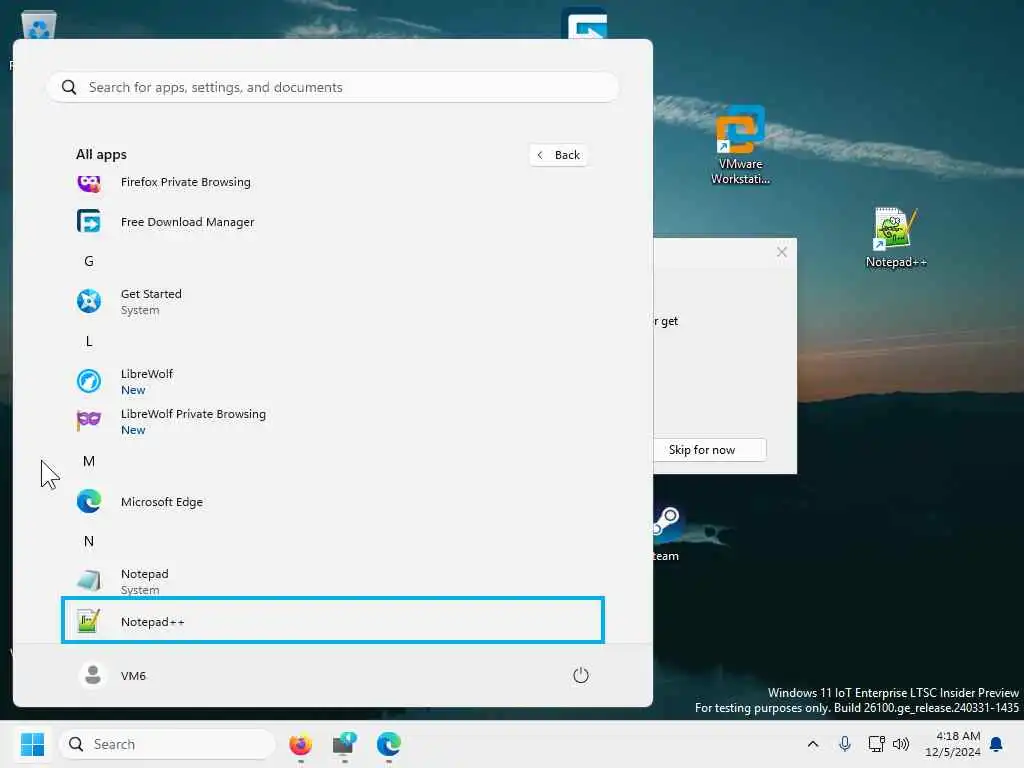Jump using the letter L header
This screenshot has height=768, width=1024.
click(89, 342)
